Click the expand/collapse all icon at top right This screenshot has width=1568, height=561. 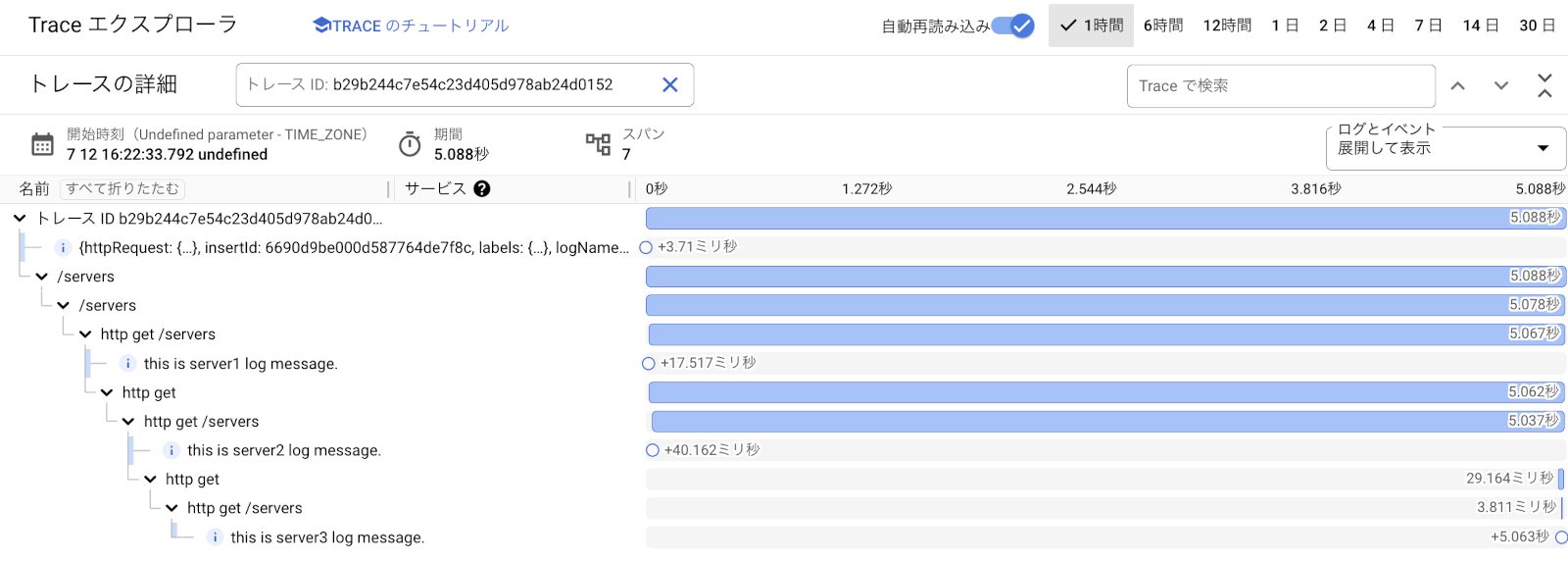point(1544,86)
